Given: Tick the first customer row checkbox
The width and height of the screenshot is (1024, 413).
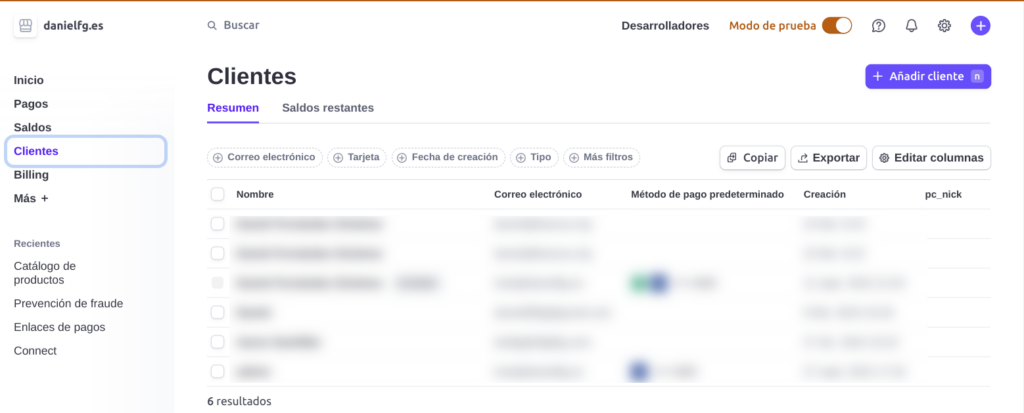Looking at the screenshot, I should click(x=217, y=224).
